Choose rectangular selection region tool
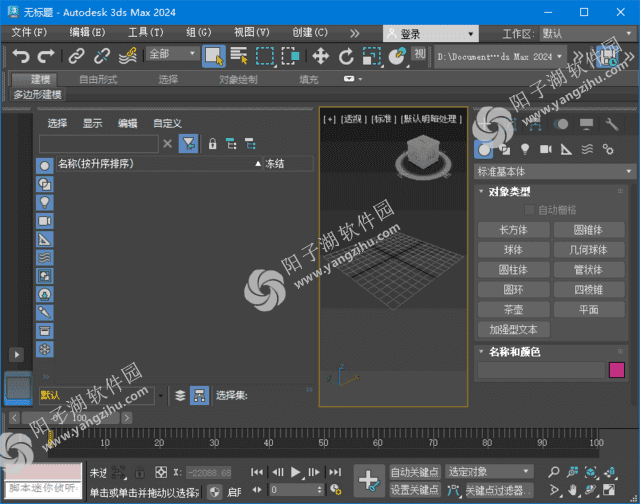 (265, 56)
